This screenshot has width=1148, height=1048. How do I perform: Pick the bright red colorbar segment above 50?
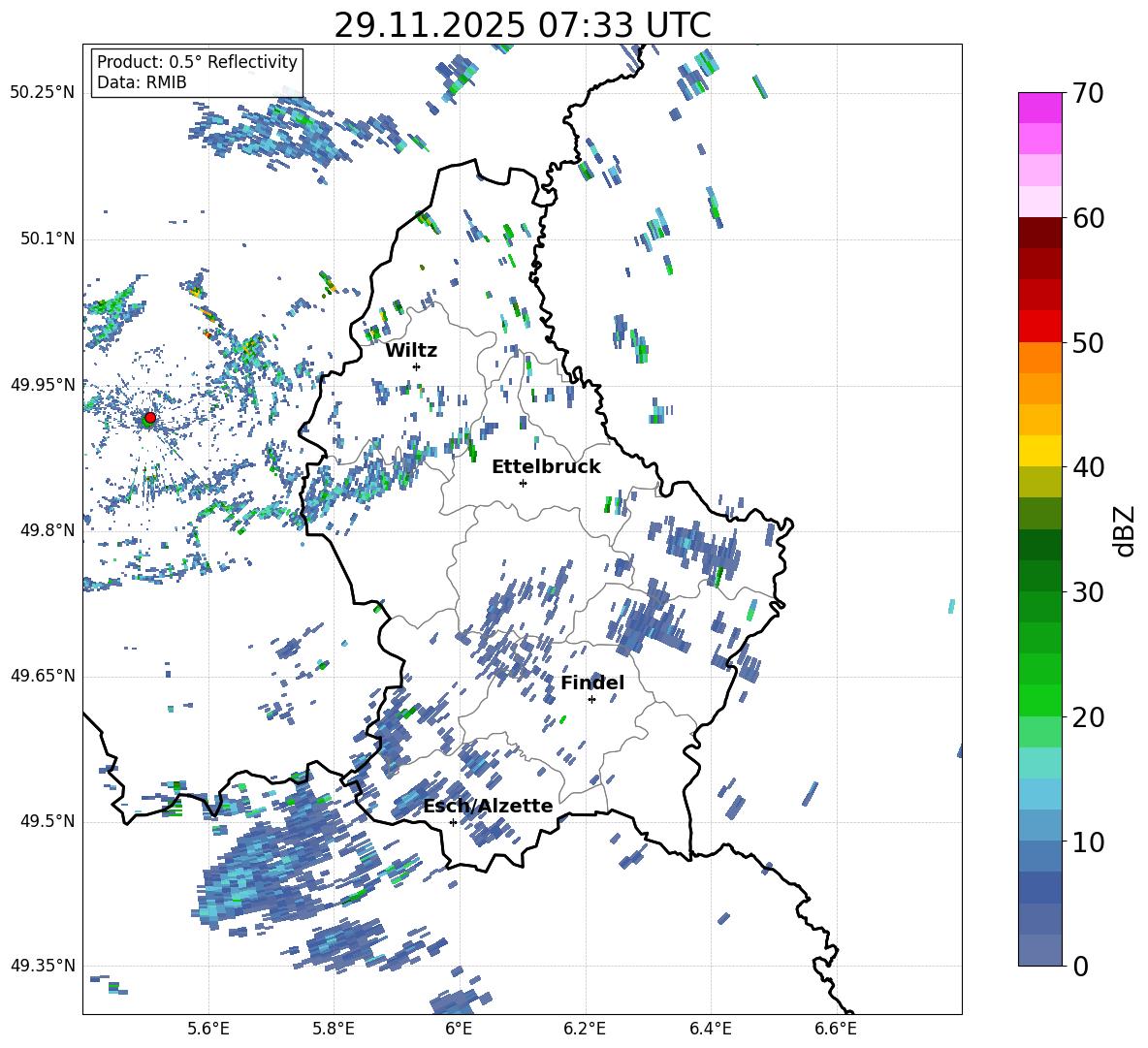pos(1040,326)
